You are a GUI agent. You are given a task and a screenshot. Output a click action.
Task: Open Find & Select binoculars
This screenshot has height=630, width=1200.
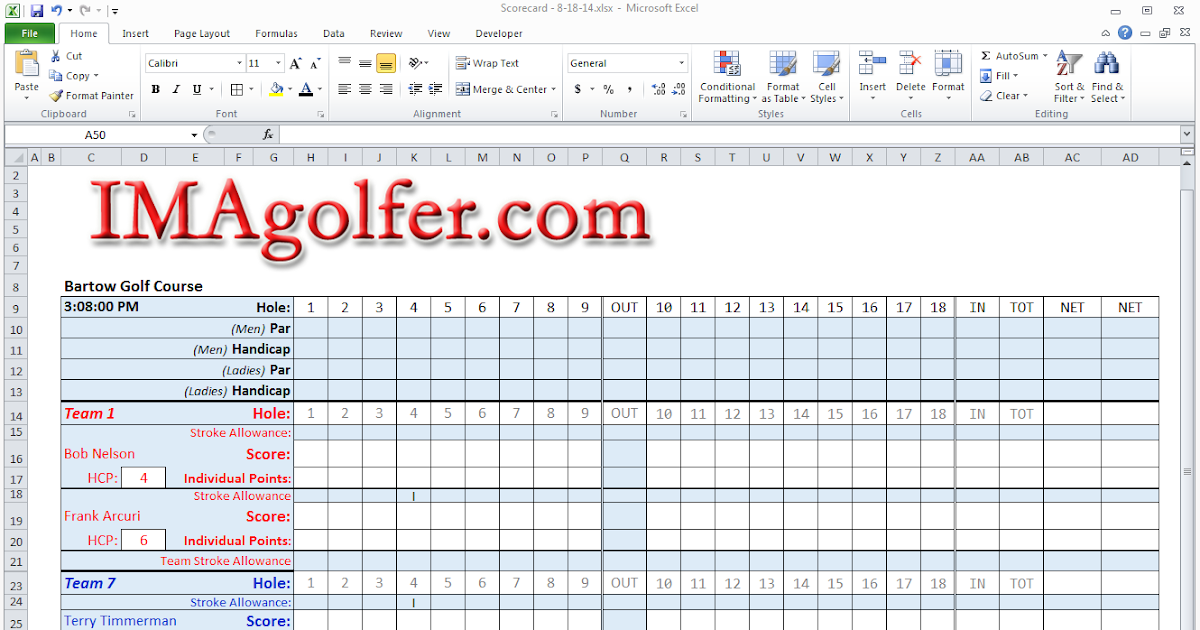pos(1107,77)
